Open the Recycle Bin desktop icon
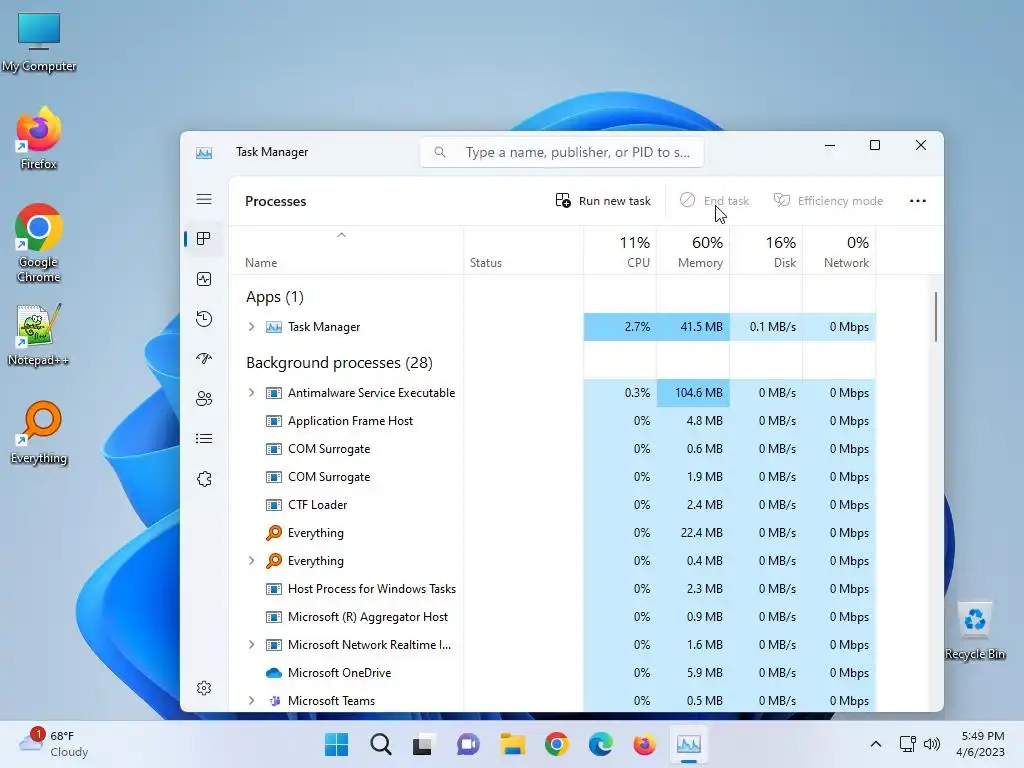 coord(975,631)
